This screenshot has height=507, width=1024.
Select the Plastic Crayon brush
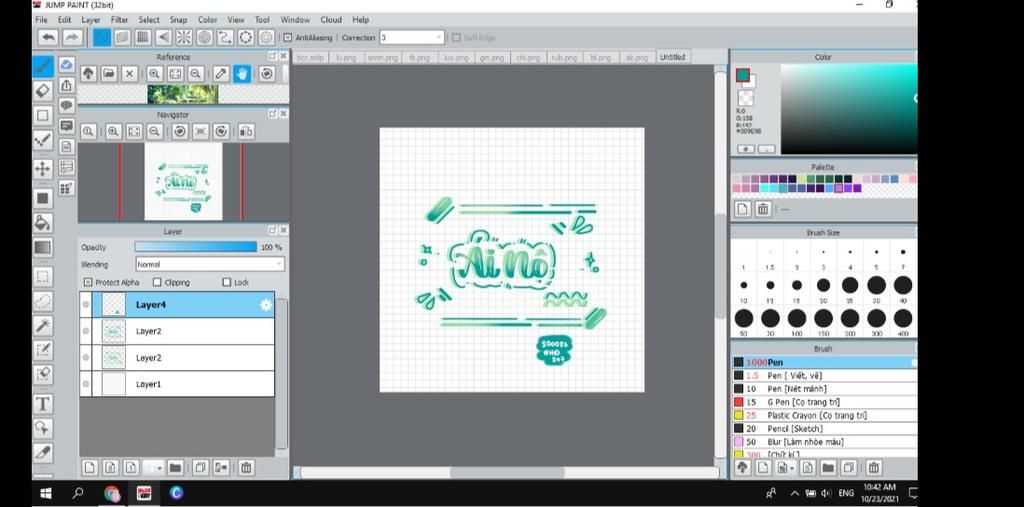pos(824,416)
